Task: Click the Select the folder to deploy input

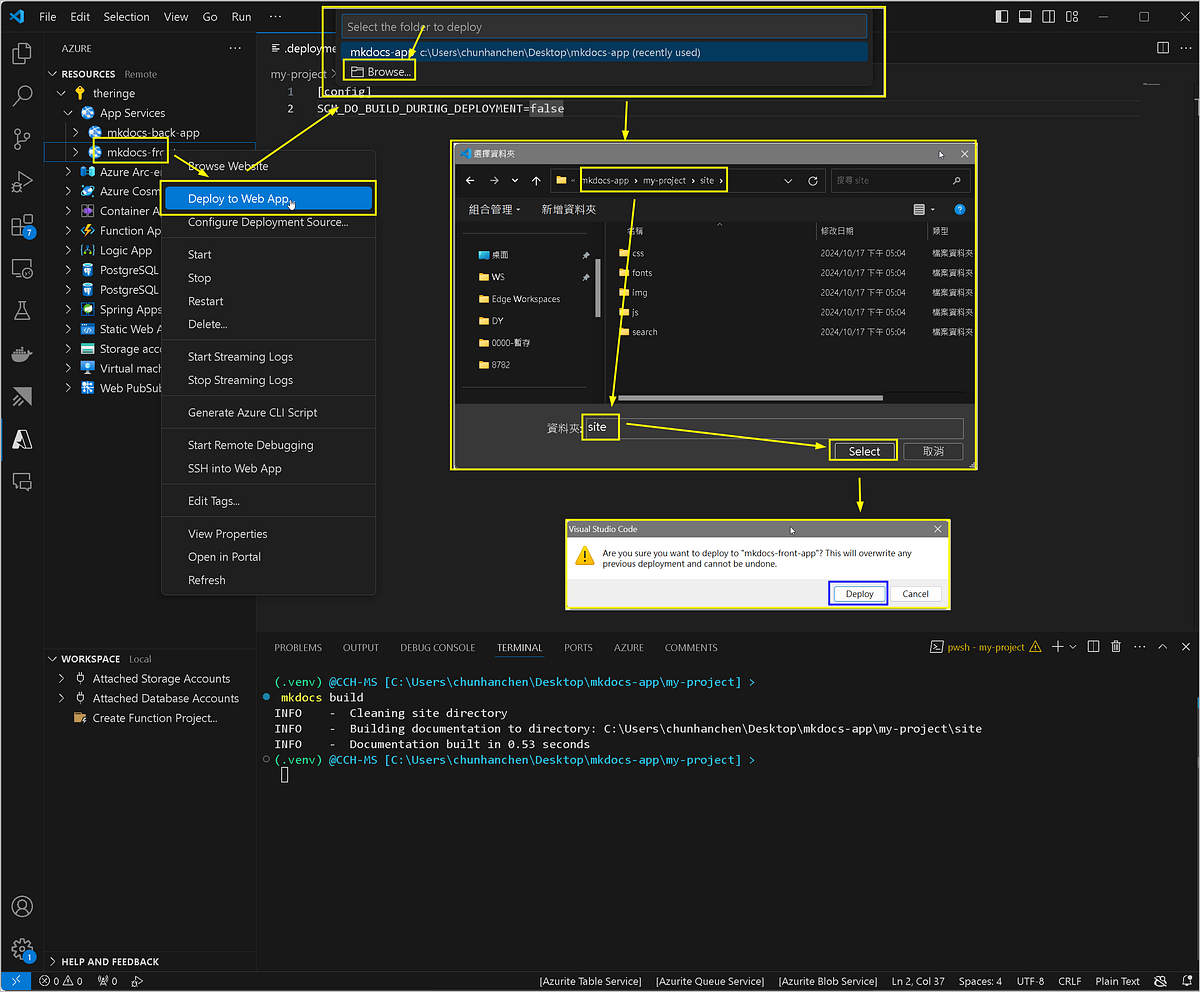Action: [604, 27]
